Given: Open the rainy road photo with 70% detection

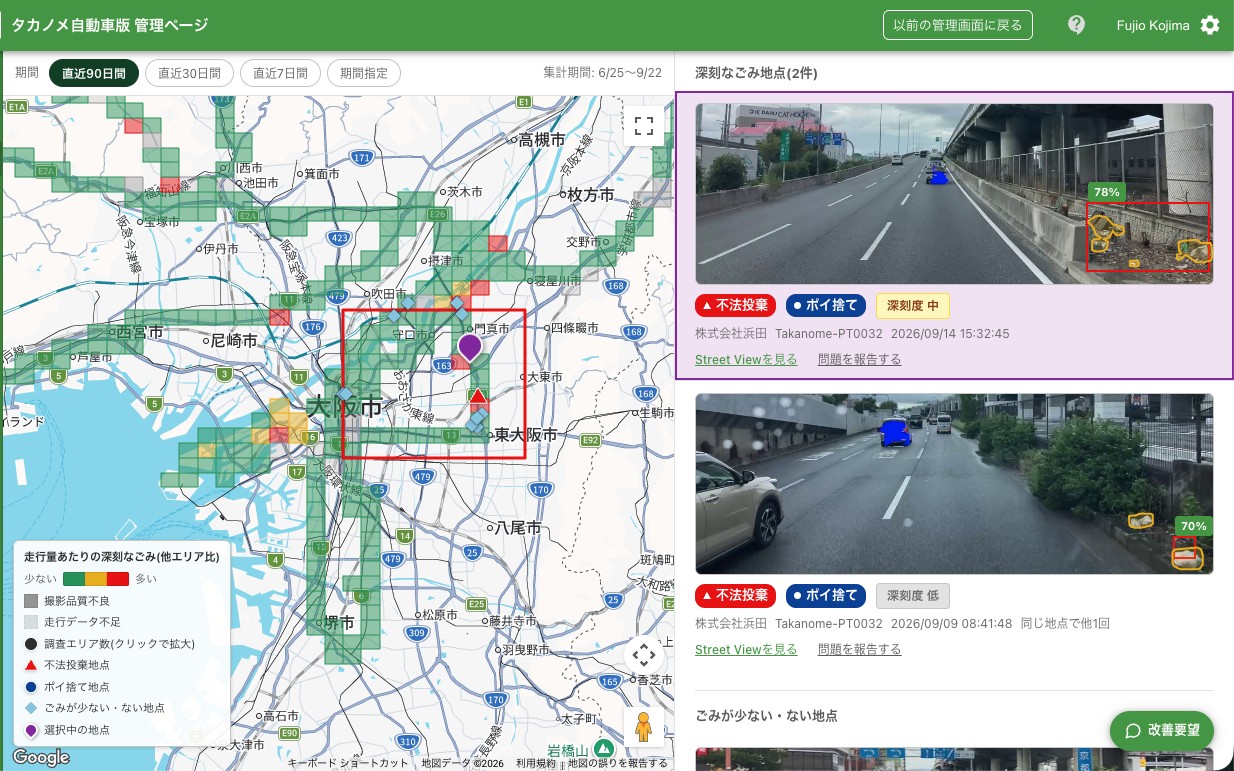Looking at the screenshot, I should click(954, 484).
